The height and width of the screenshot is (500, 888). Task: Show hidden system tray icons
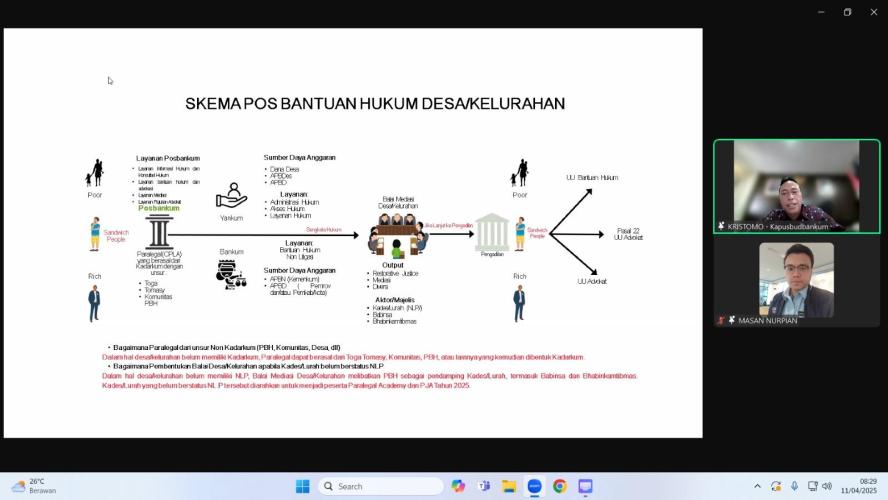pyautogui.click(x=757, y=486)
